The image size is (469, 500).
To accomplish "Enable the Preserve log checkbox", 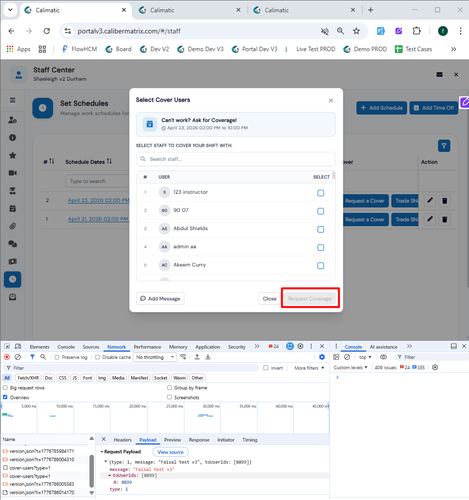I will 57,357.
